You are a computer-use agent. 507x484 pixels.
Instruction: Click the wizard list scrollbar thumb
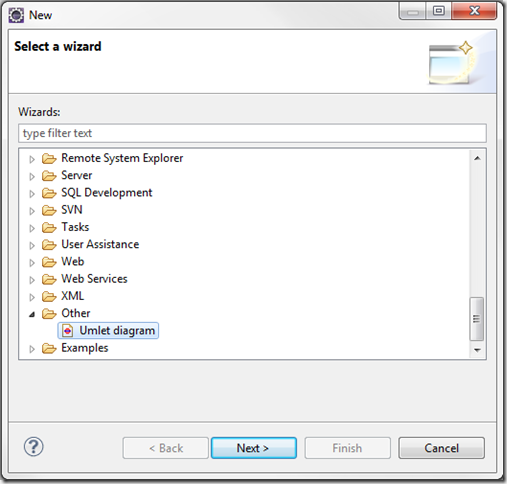coord(477,319)
